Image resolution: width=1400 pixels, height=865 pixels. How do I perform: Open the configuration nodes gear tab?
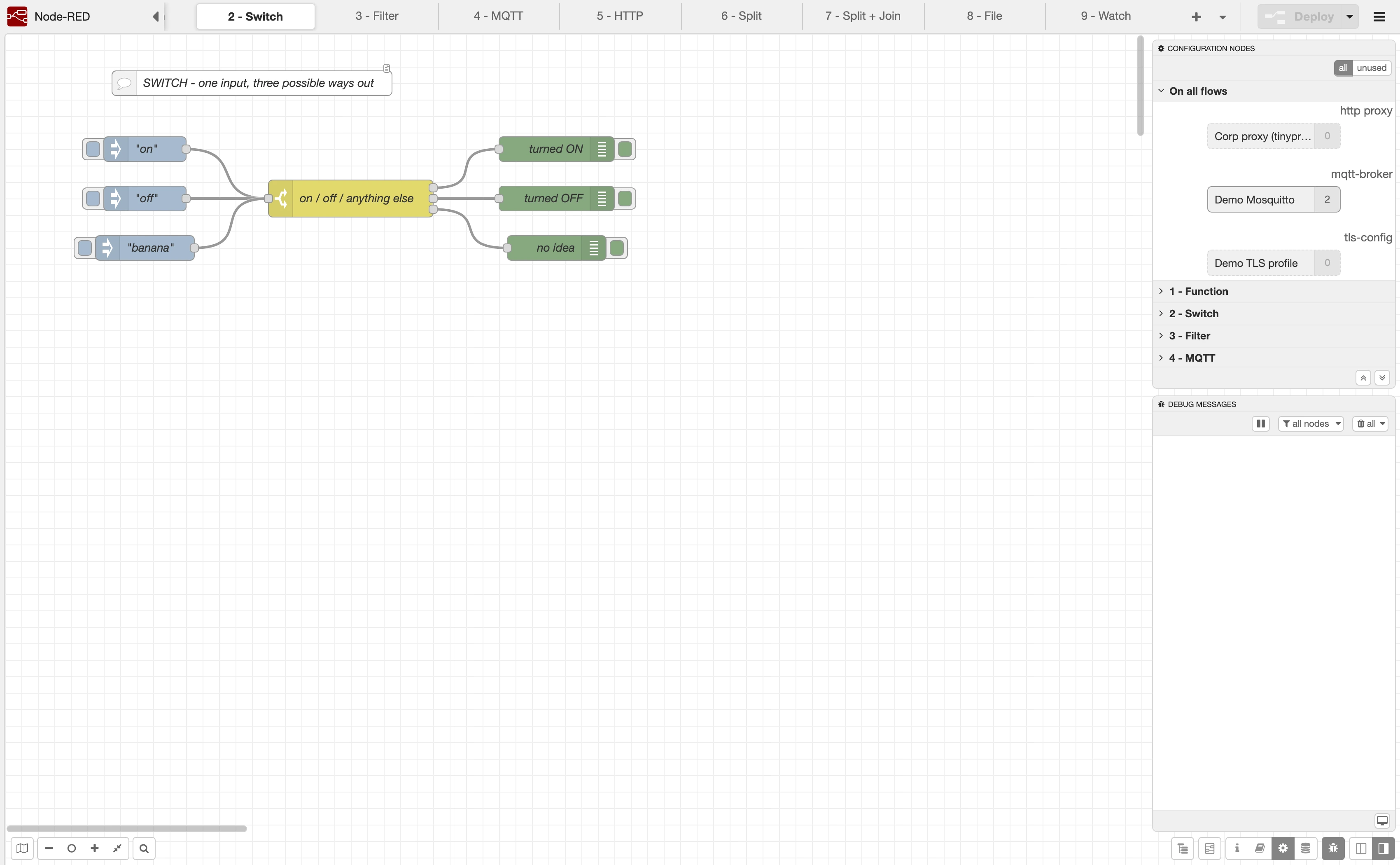click(1283, 849)
